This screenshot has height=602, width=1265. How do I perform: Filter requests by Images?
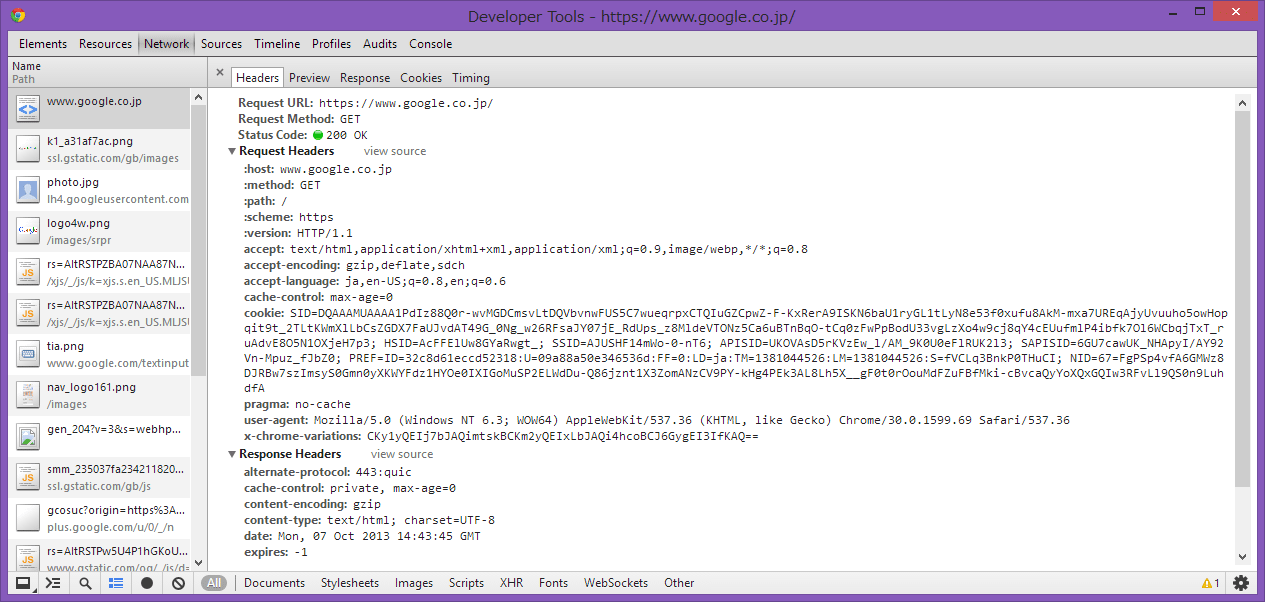(414, 583)
